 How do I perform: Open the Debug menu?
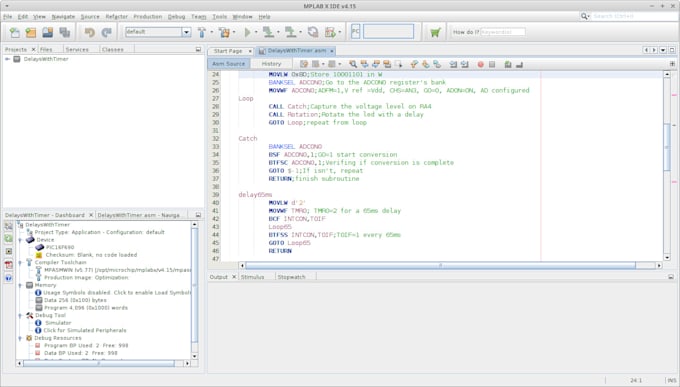(x=176, y=16)
